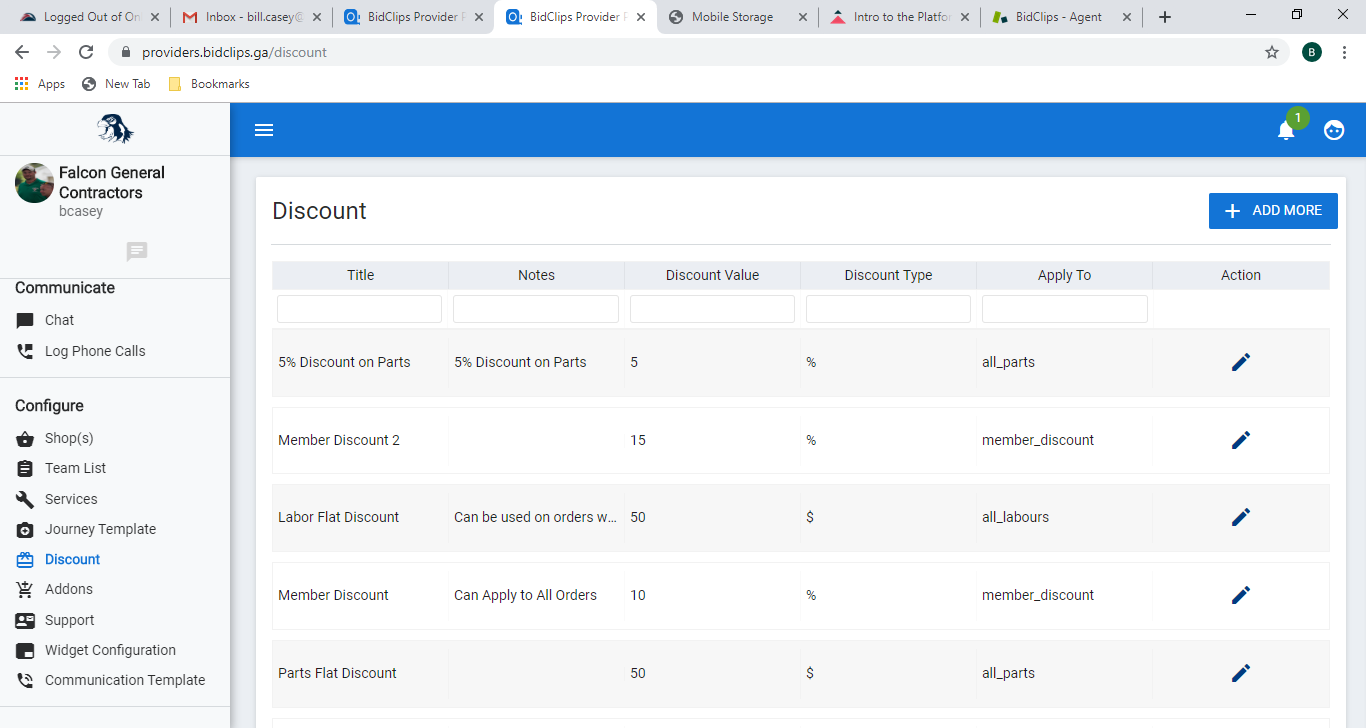
Task: Switch to the first BidClips Provider tab
Action: click(412, 17)
